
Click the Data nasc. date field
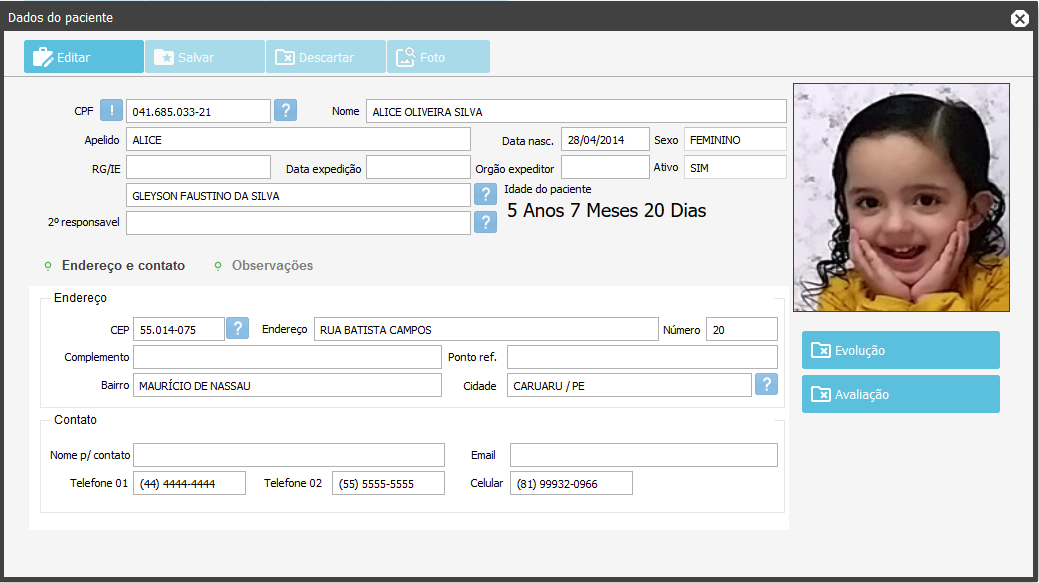[x=605, y=140]
